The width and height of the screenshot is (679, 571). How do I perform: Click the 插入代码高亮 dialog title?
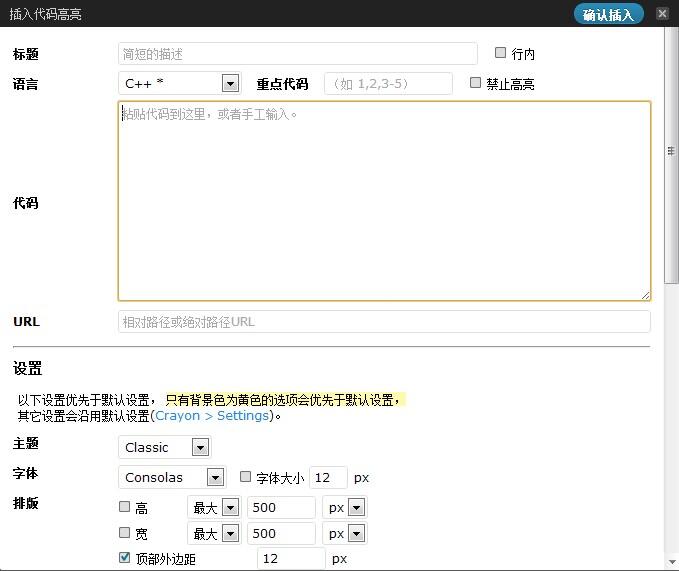pos(45,14)
